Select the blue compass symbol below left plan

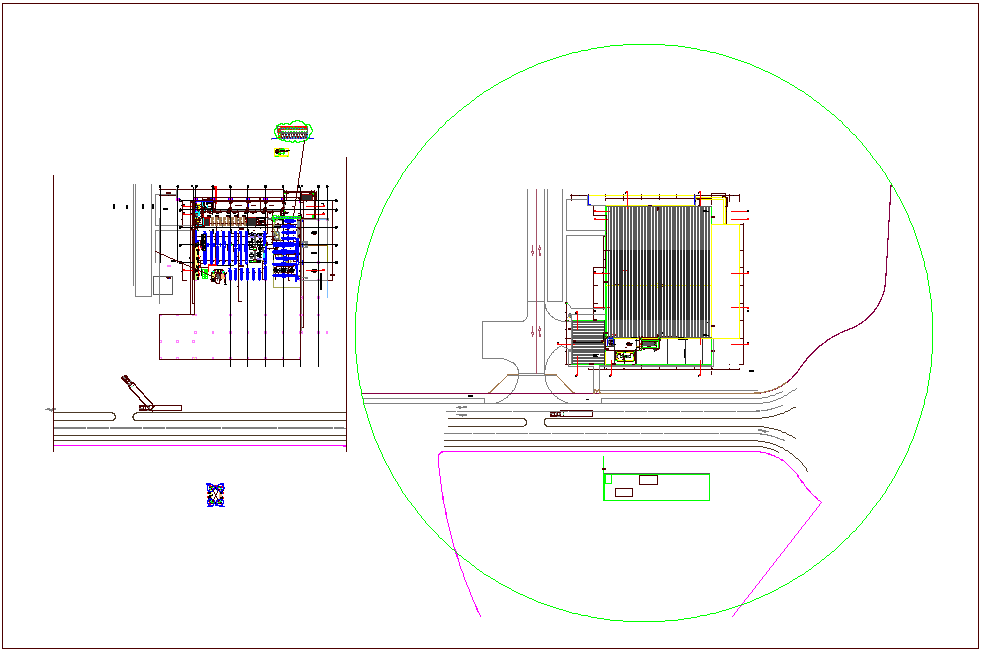pyautogui.click(x=216, y=494)
